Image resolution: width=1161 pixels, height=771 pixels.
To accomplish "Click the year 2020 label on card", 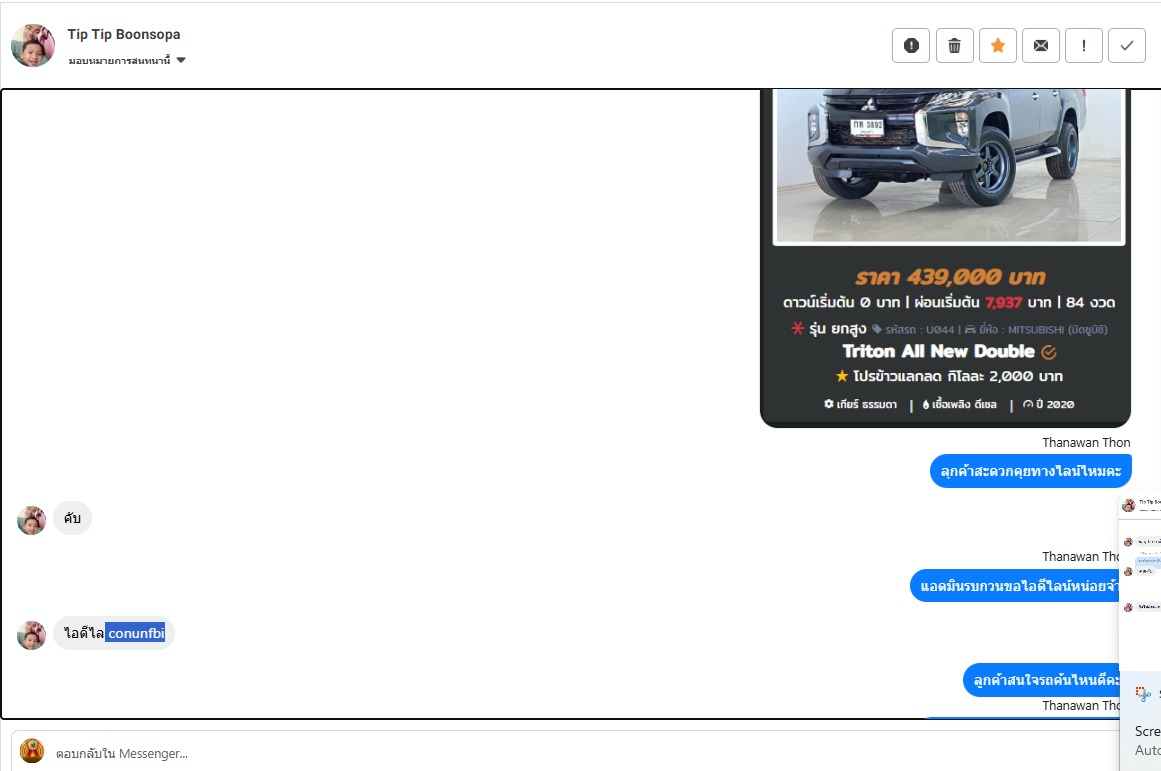I will pyautogui.click(x=1048, y=404).
